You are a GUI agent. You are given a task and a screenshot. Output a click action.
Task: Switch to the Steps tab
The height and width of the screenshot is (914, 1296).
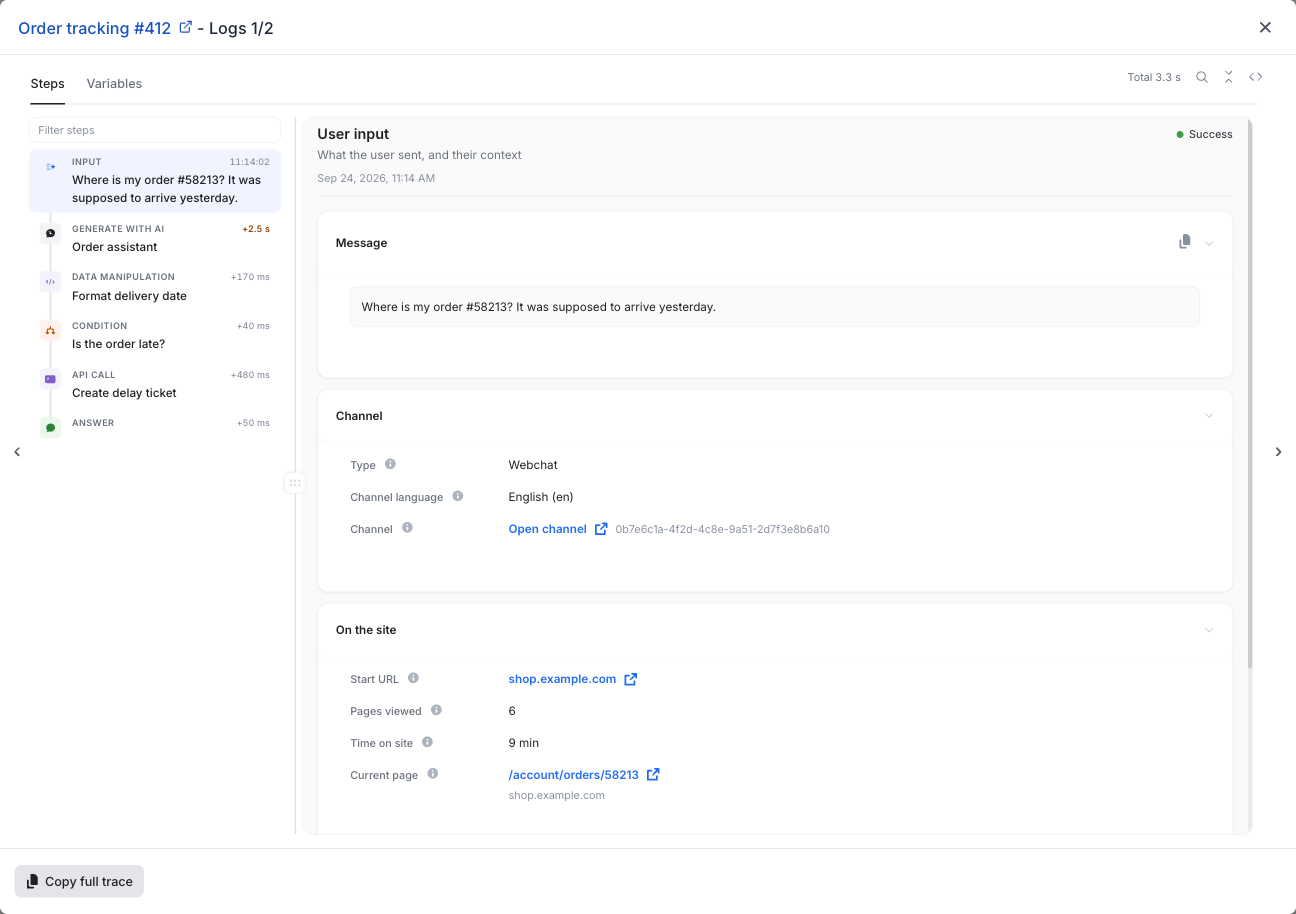[48, 84]
